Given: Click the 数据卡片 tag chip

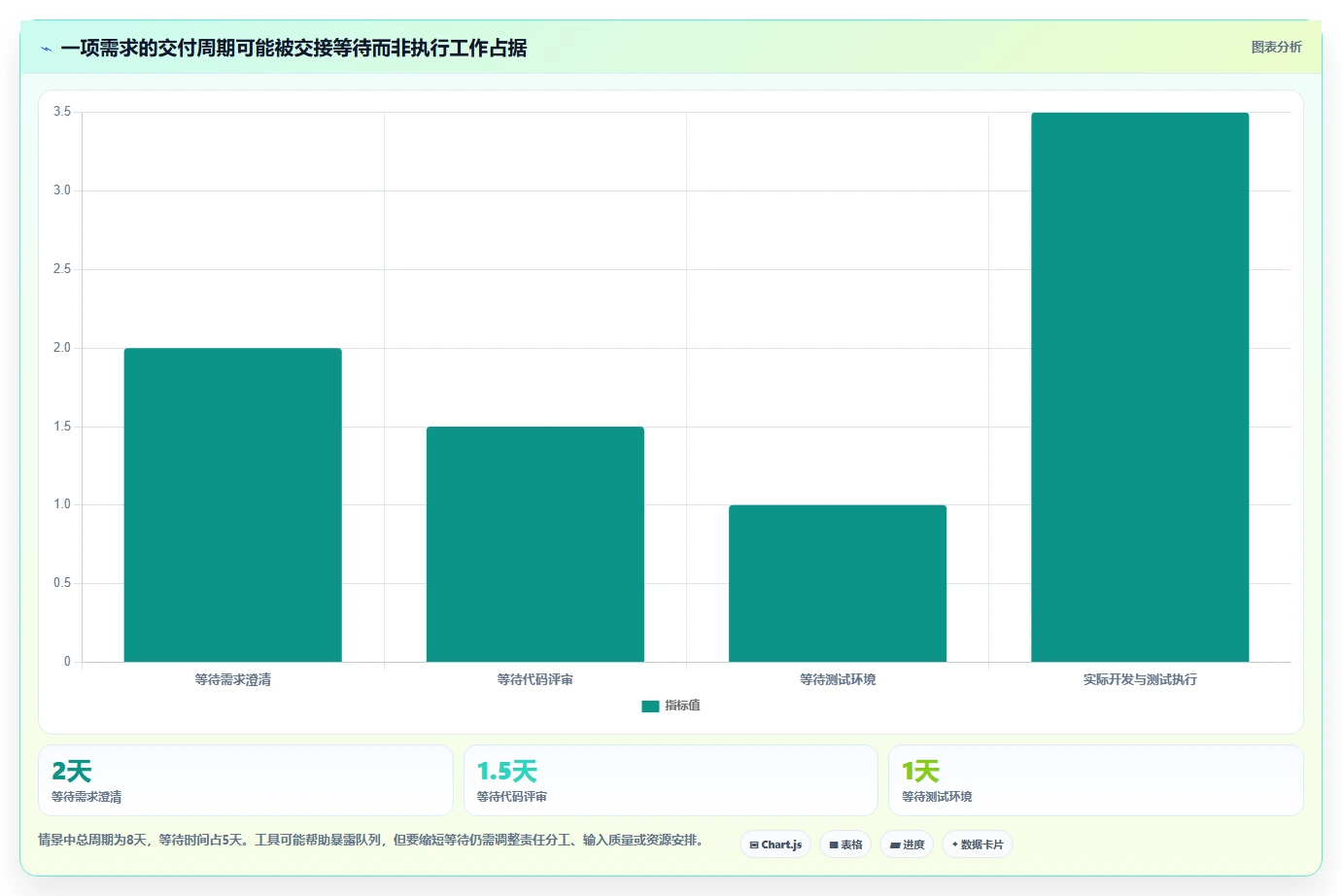Looking at the screenshot, I should click(978, 844).
